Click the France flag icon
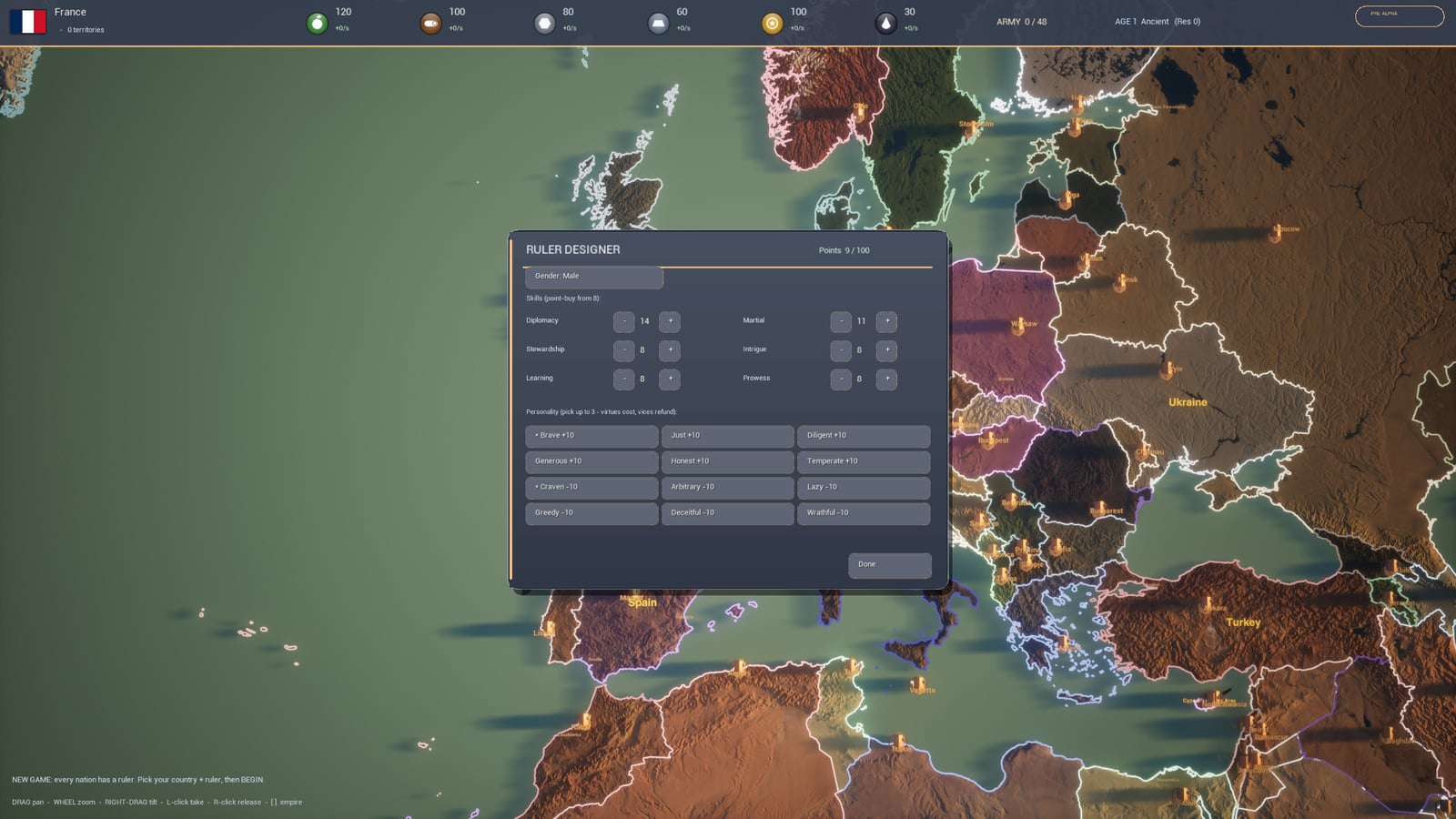Image resolution: width=1456 pixels, height=819 pixels. pyautogui.click(x=27, y=21)
